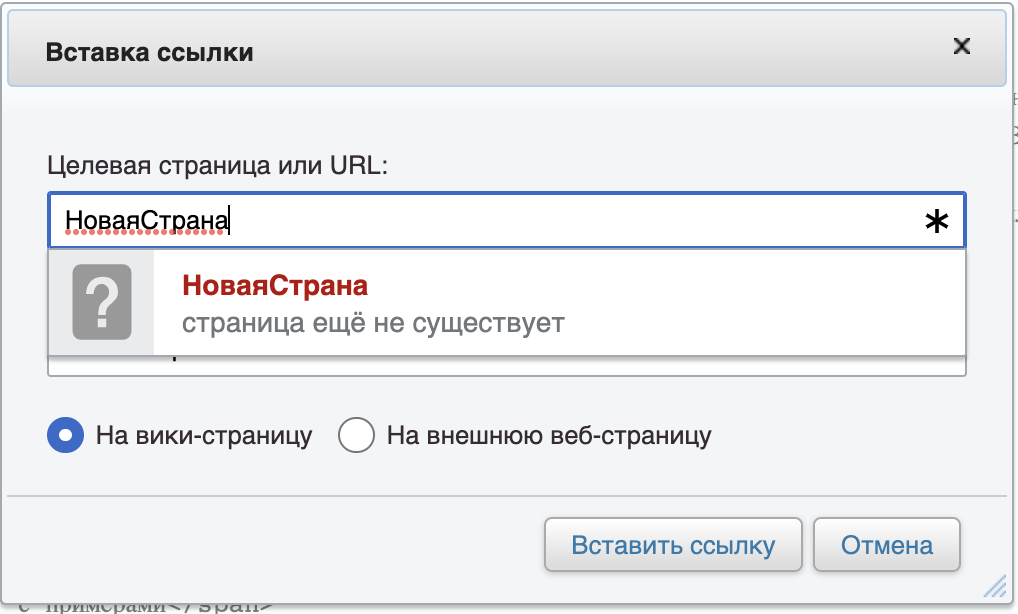Click the empty title bar area beside the title
The height and width of the screenshot is (614, 1018).
coord(600,52)
